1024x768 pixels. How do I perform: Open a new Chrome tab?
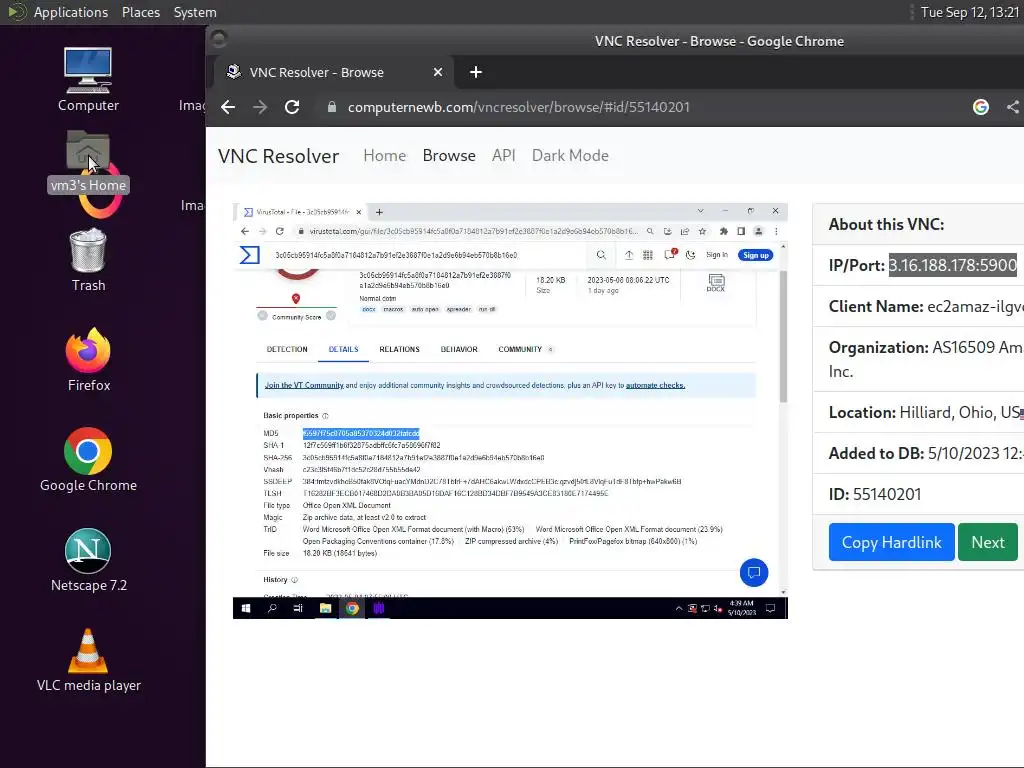point(476,72)
